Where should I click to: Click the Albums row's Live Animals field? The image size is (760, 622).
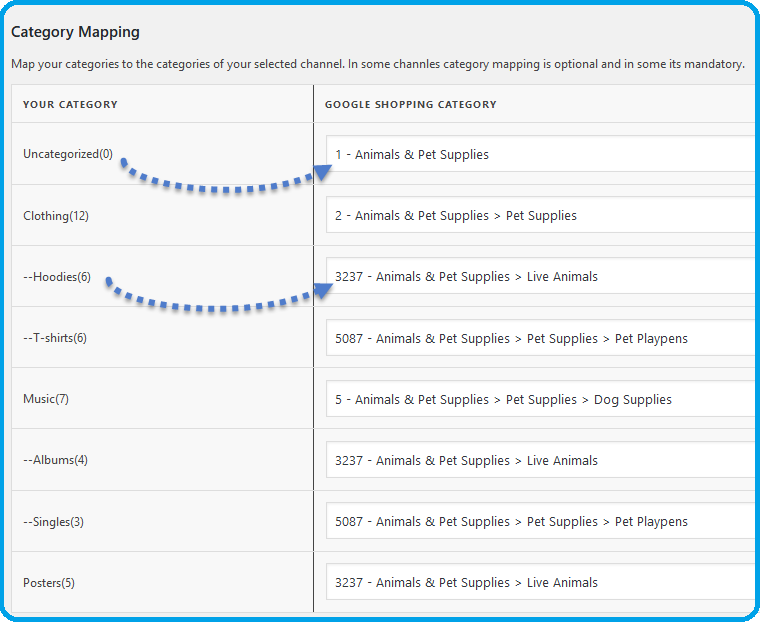(540, 460)
